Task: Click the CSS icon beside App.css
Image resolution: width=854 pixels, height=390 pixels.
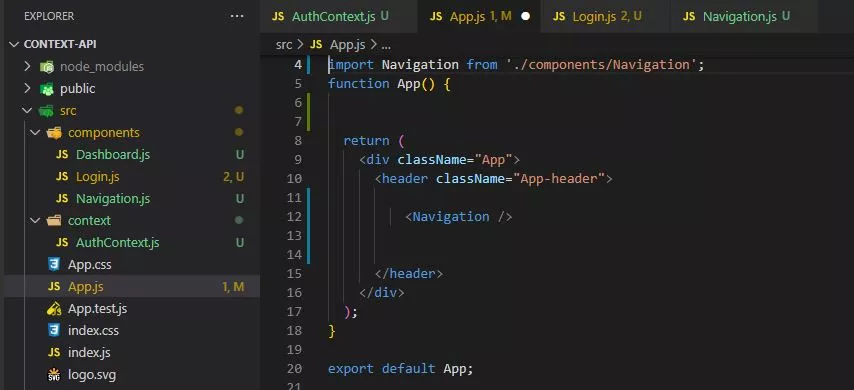Action: click(x=54, y=265)
